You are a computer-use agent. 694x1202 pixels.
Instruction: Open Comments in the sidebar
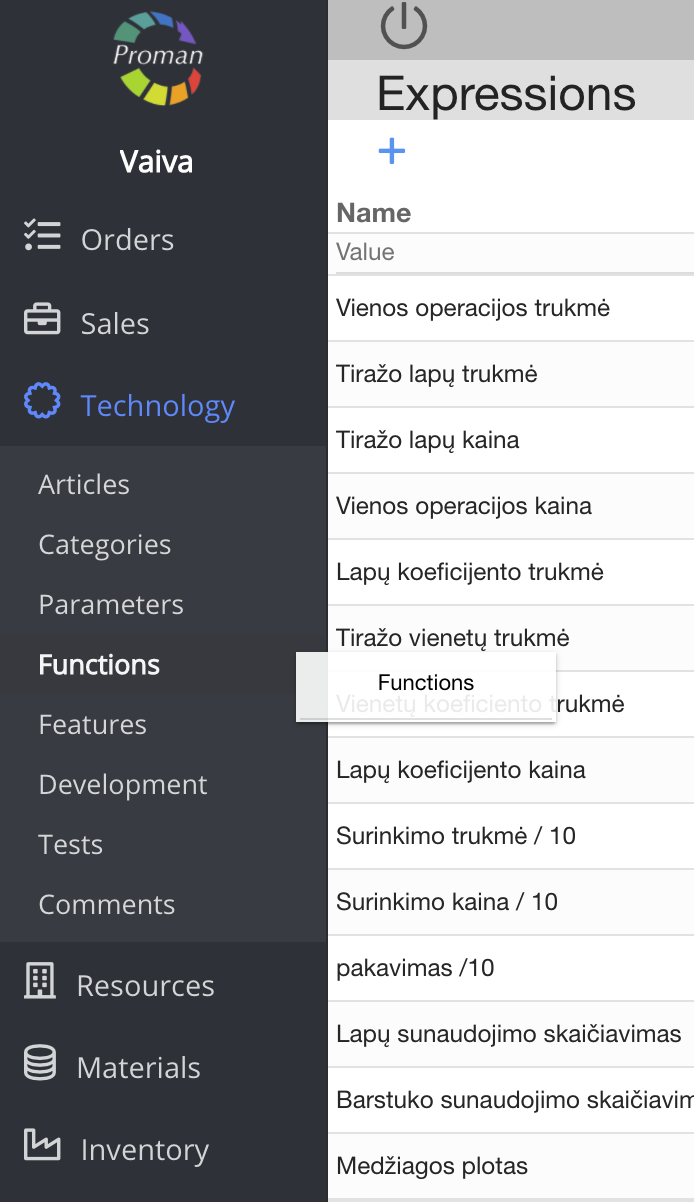(107, 905)
